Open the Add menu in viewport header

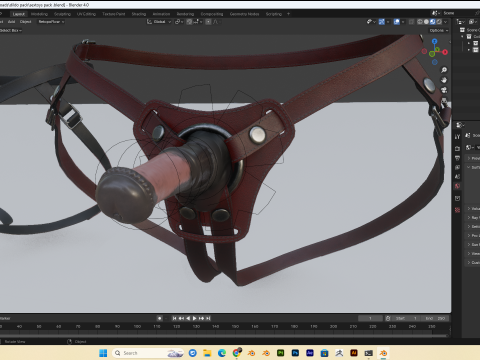[12, 22]
